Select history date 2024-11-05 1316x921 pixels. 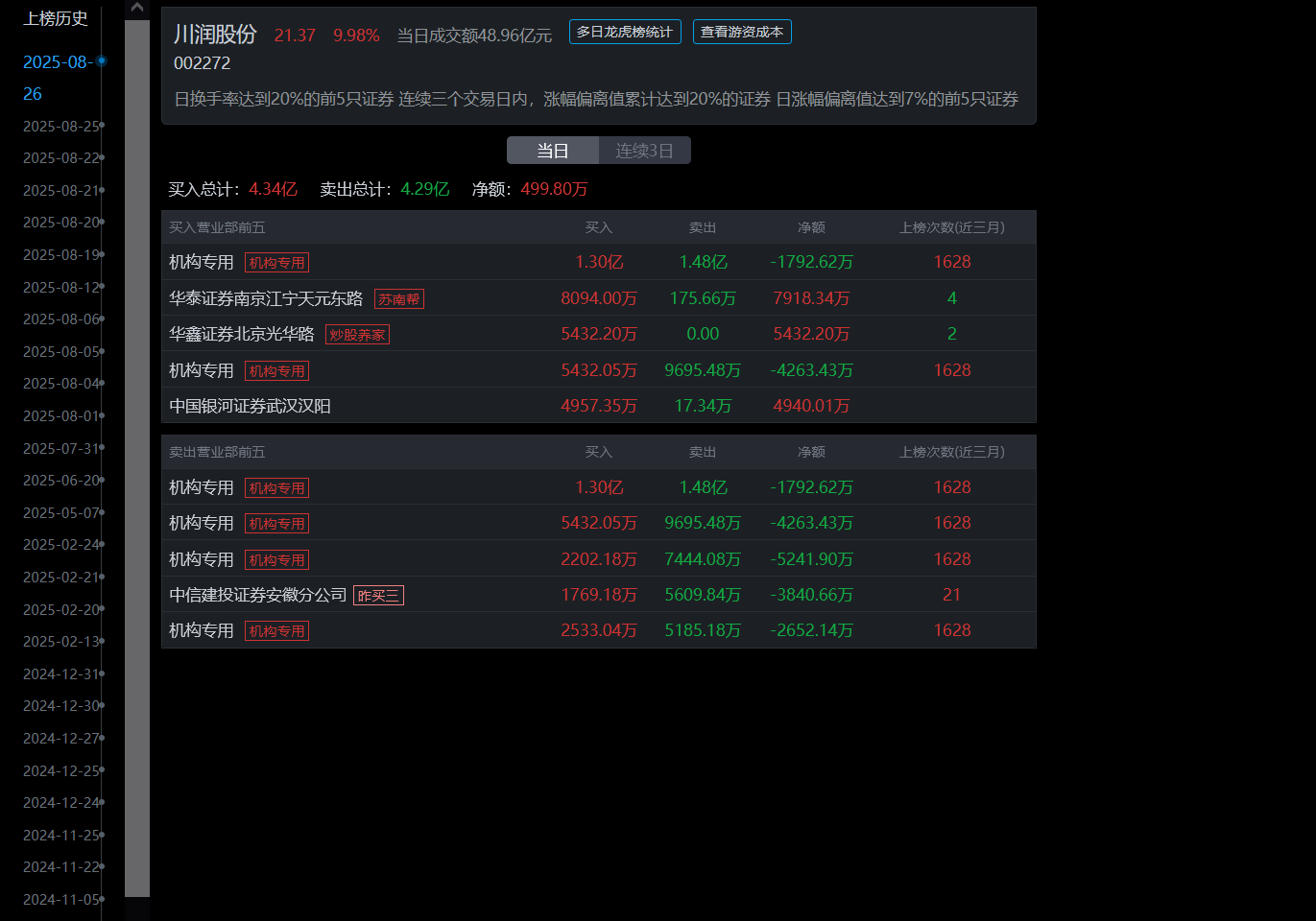(61, 899)
